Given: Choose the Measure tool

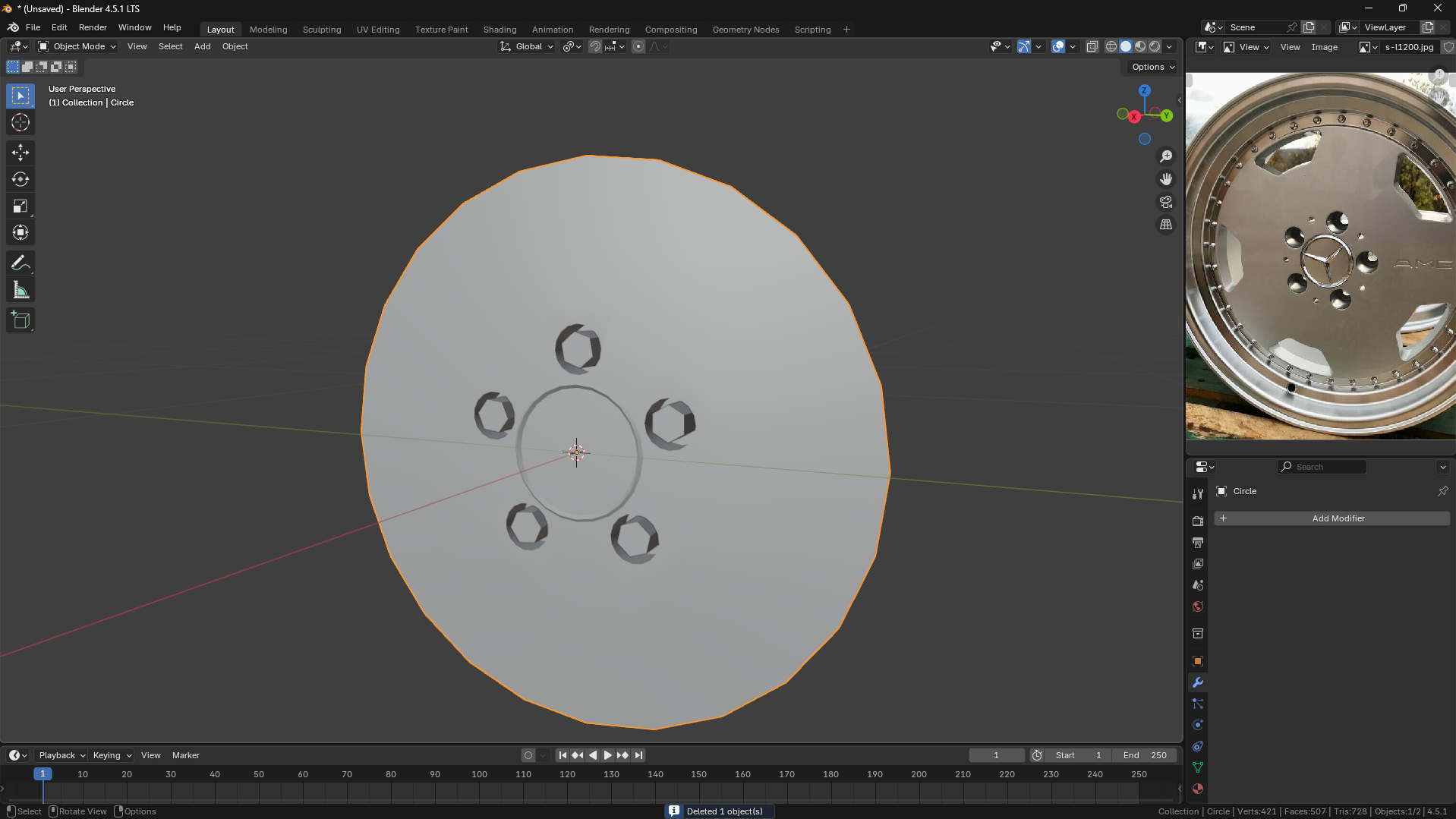Looking at the screenshot, I should (x=20, y=290).
